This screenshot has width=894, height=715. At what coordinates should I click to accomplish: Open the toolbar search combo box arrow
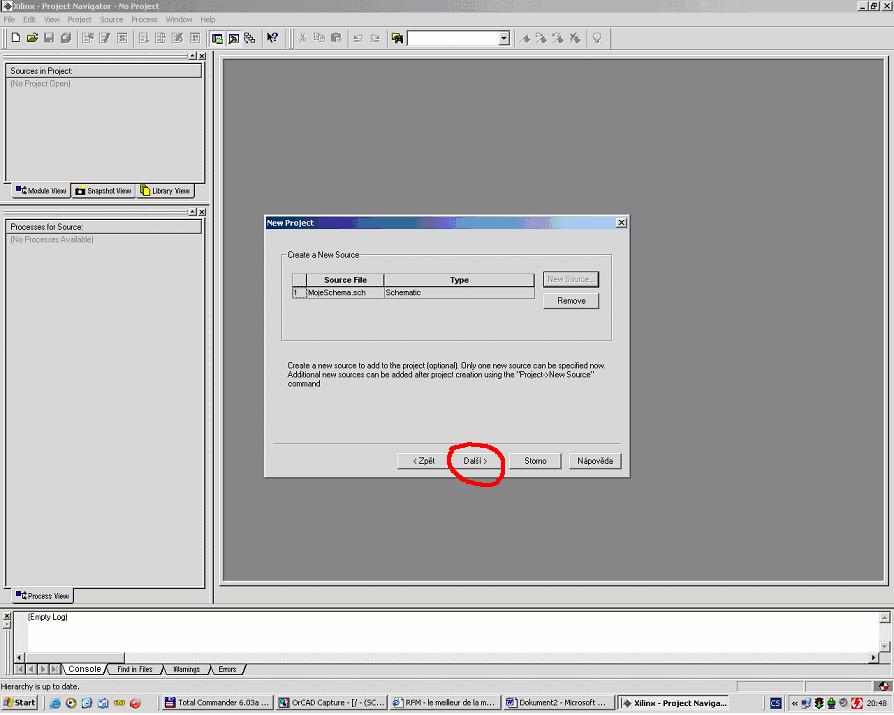[x=504, y=38]
